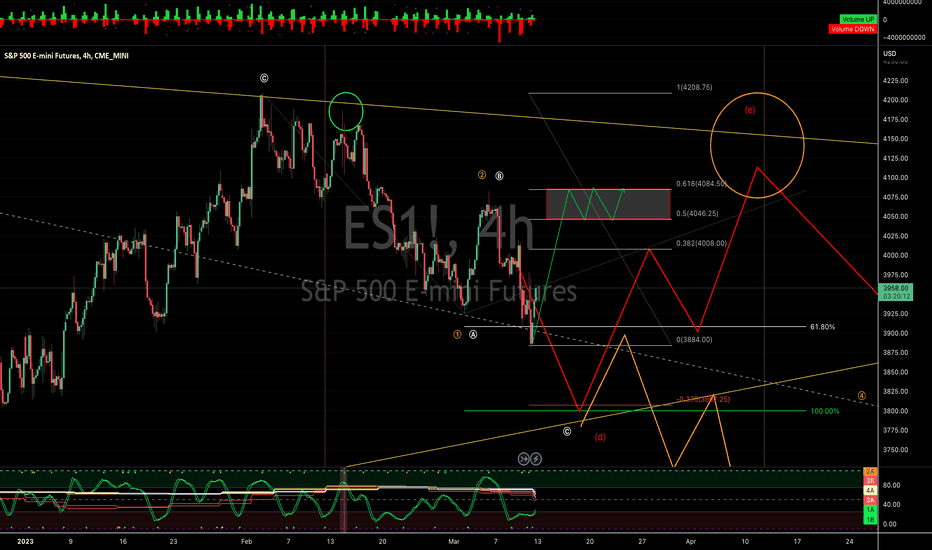
Task: Click the USD currency label
Action: pyautogui.click(x=890, y=54)
